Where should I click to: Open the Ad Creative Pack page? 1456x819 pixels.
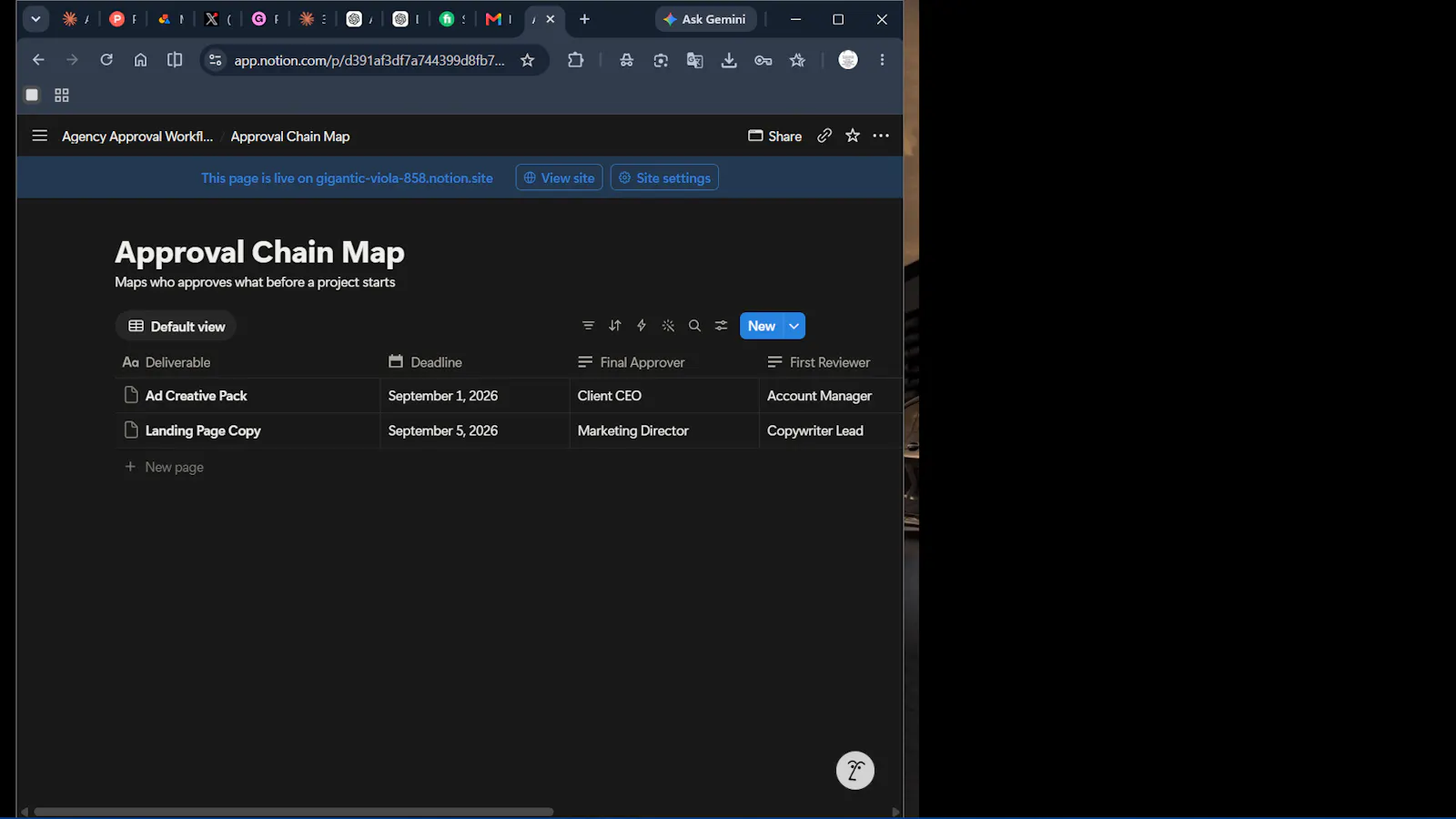[x=196, y=396]
